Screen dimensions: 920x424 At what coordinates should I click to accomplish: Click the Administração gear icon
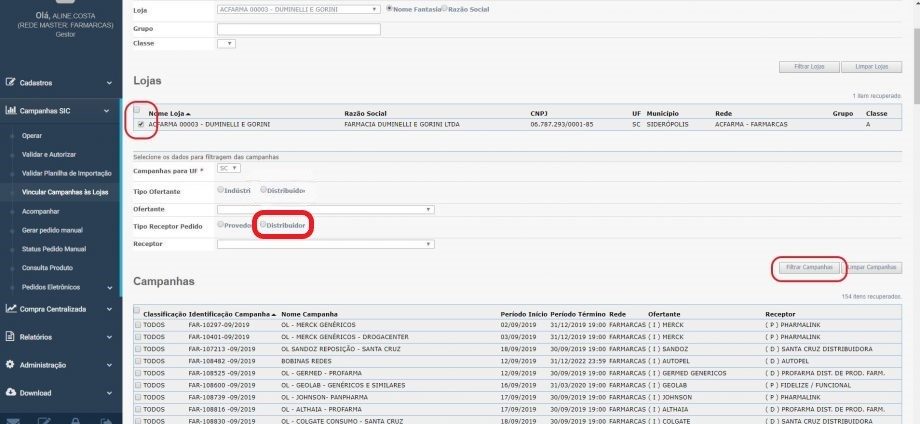(11, 365)
